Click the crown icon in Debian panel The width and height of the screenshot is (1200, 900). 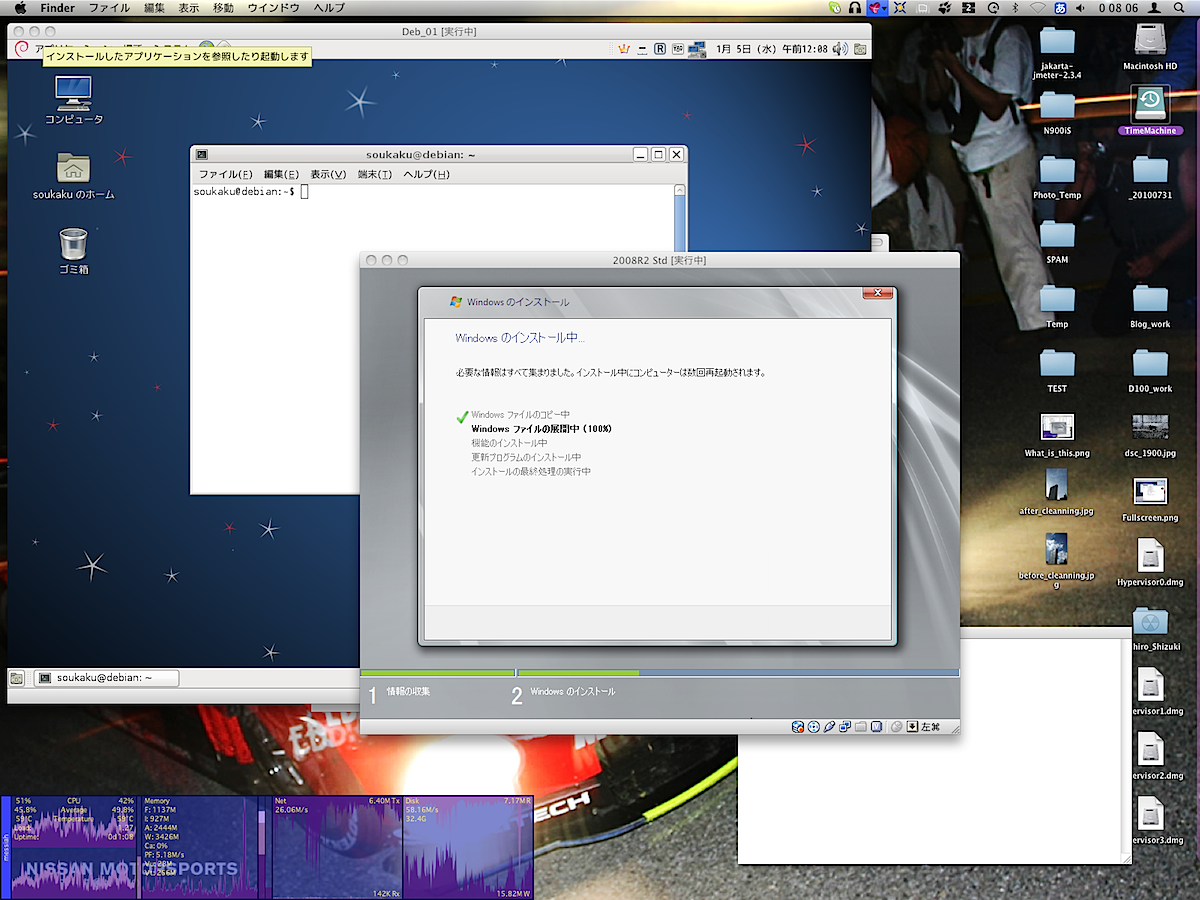point(624,48)
